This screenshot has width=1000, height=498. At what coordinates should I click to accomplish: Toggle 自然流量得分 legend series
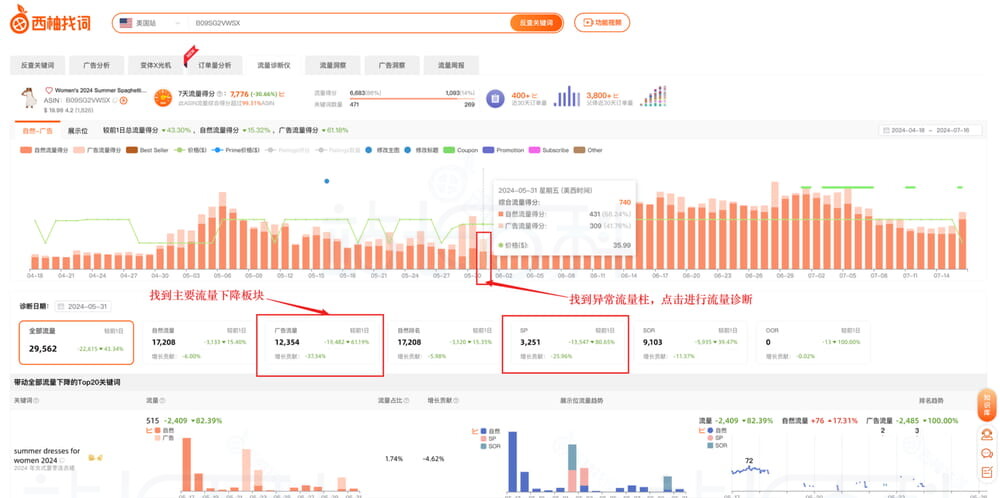pos(44,150)
